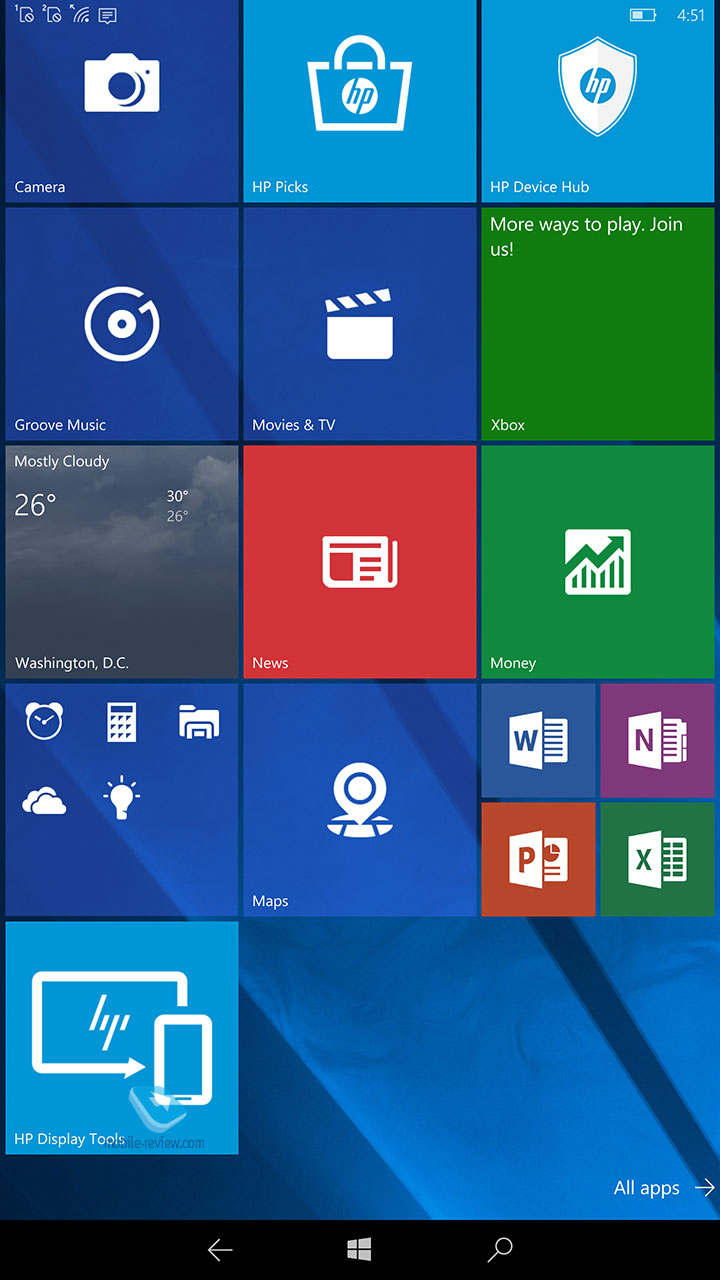720x1280 pixels.
Task: Launch the Maps tile
Action: point(360,800)
